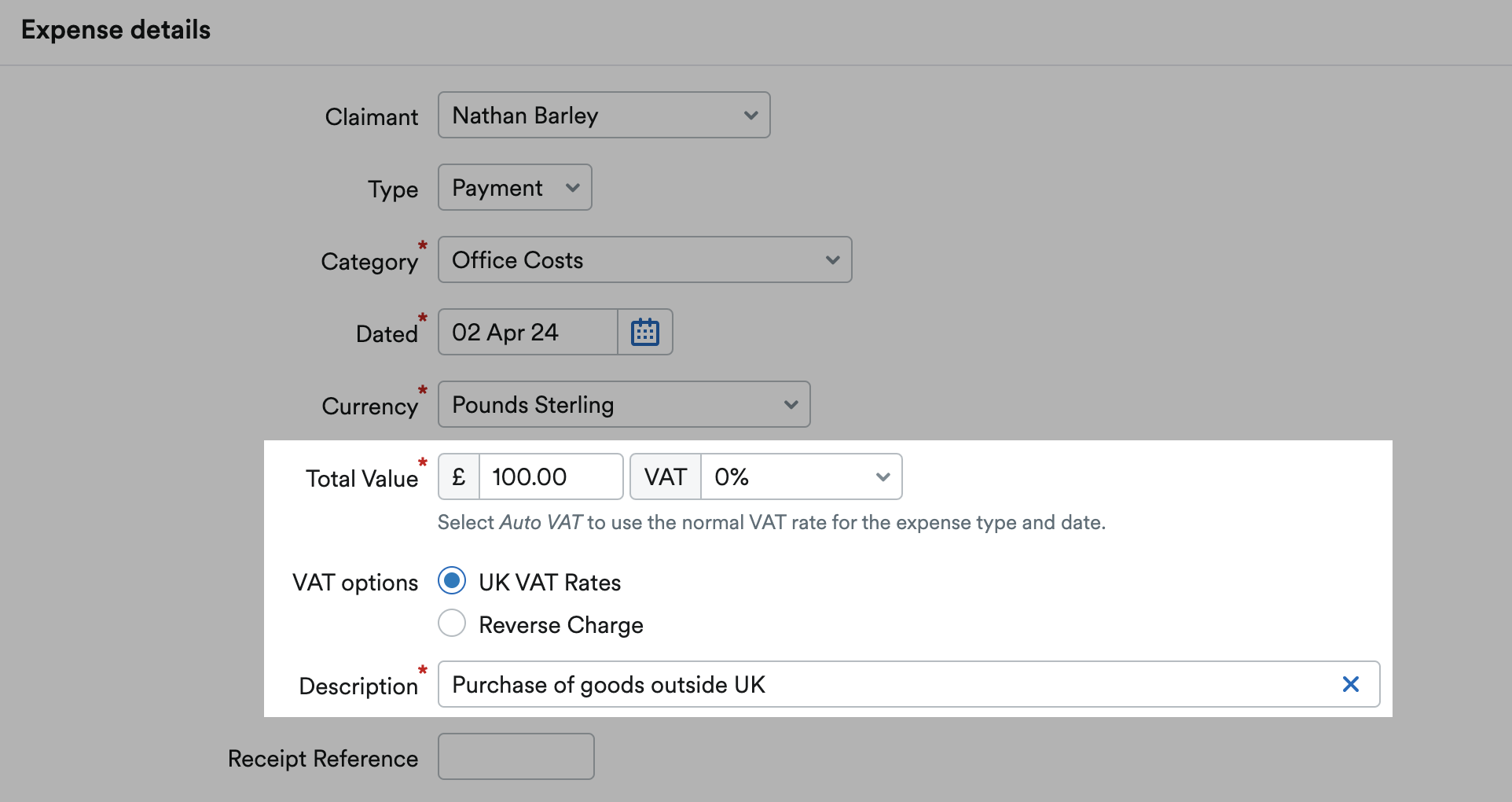Image resolution: width=1512 pixels, height=802 pixels.
Task: Select the Reverse Charge radio button
Action: [452, 624]
